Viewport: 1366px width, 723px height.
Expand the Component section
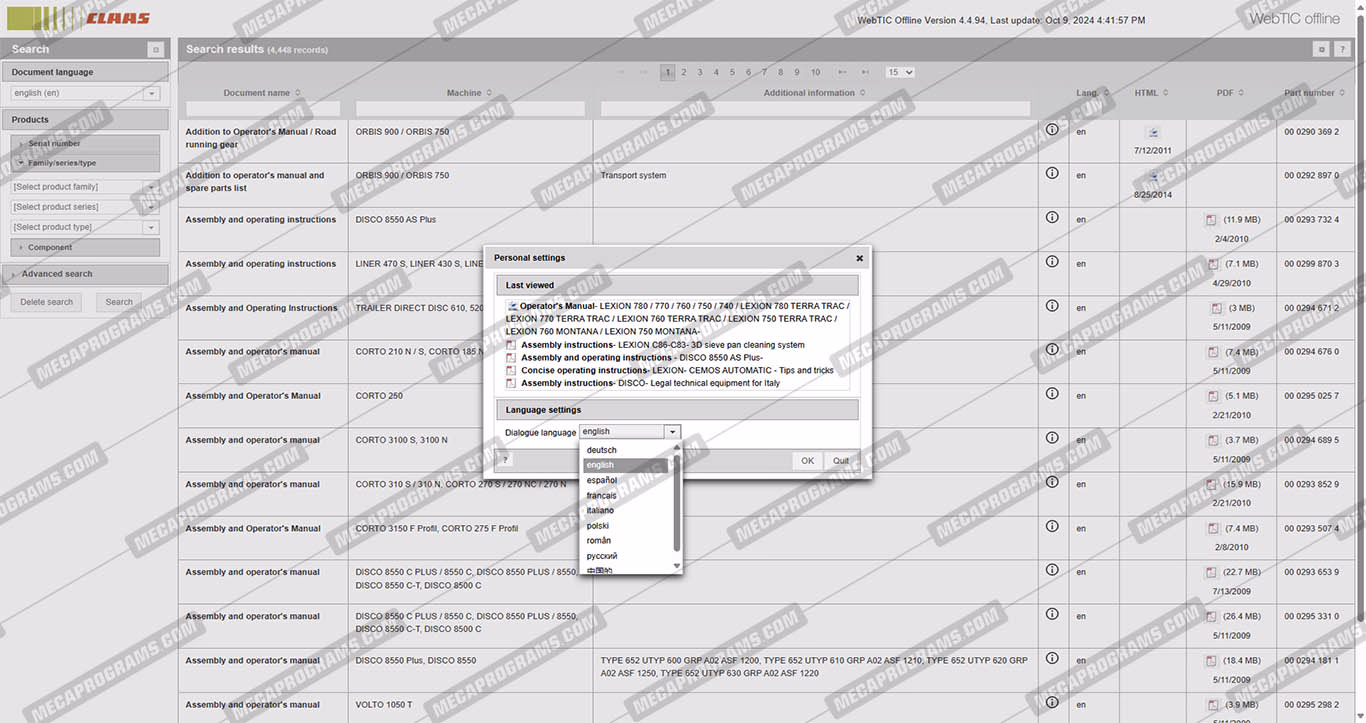point(86,247)
